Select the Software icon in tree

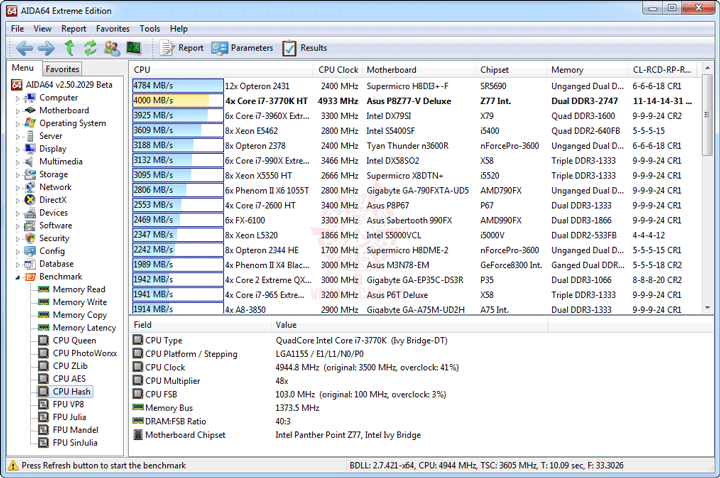point(30,225)
